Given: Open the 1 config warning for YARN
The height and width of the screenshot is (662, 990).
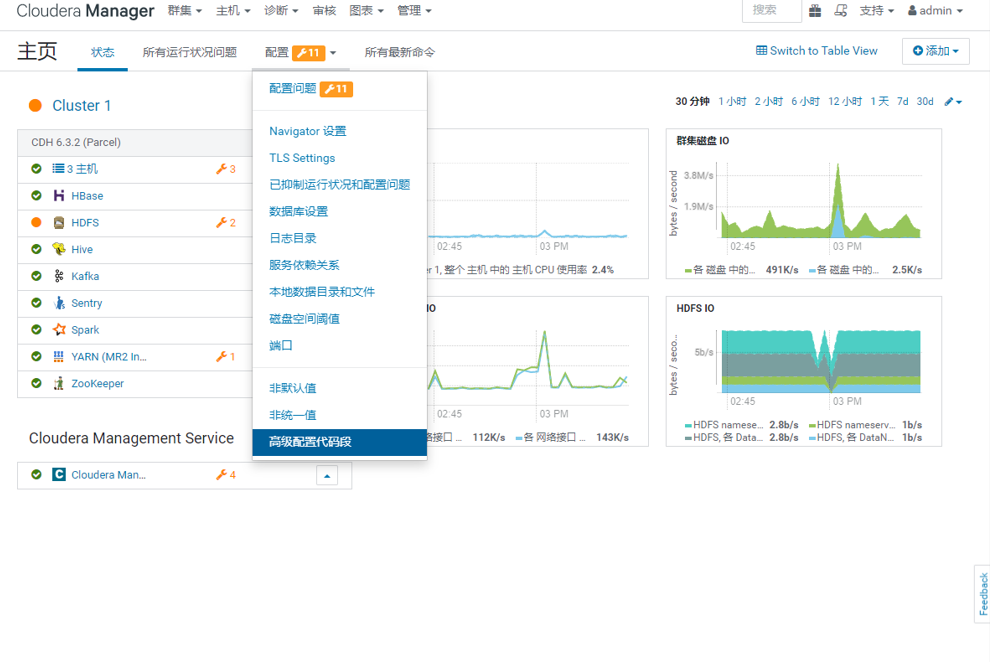Looking at the screenshot, I should (x=226, y=357).
